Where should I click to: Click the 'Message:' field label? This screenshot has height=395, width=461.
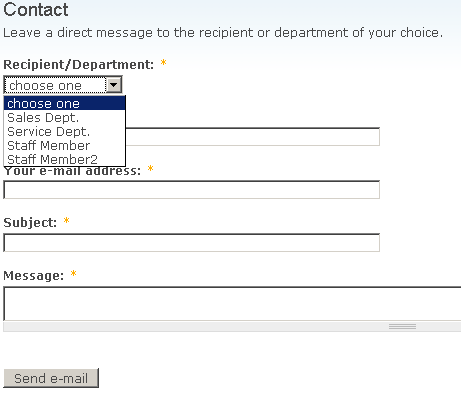34,275
